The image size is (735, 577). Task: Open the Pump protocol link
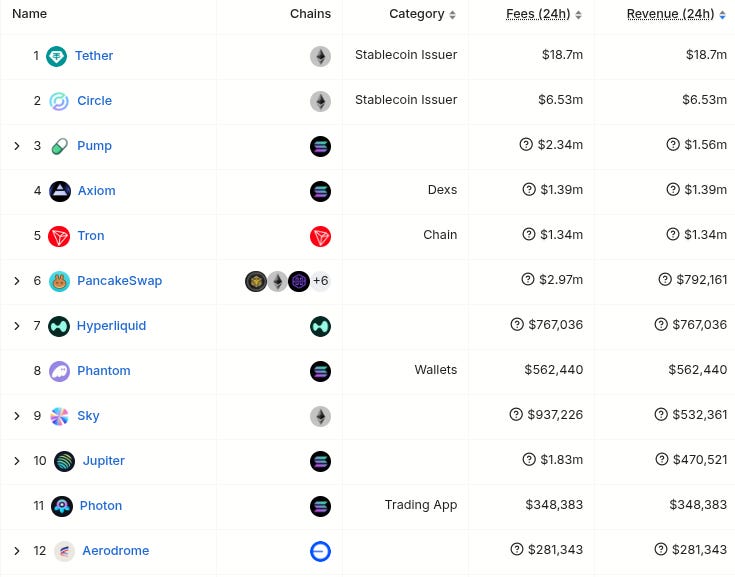coord(95,146)
